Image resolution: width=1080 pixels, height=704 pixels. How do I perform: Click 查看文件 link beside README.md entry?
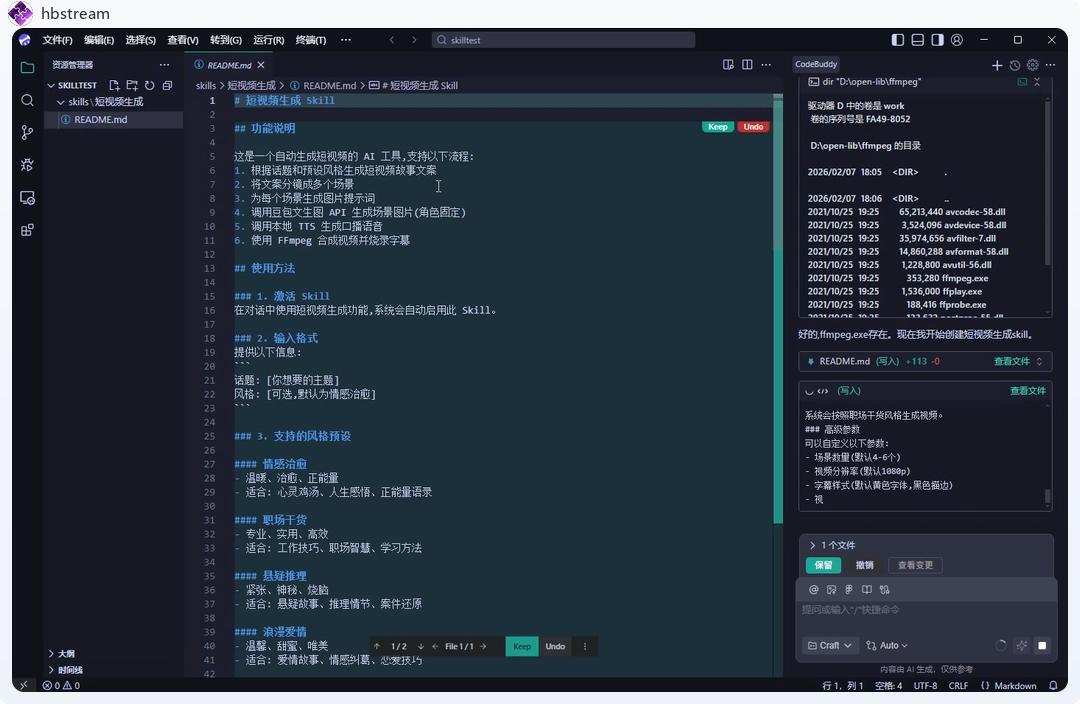coord(1012,361)
